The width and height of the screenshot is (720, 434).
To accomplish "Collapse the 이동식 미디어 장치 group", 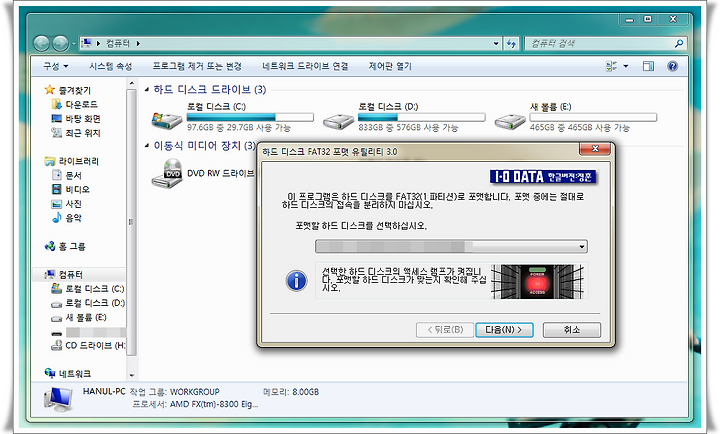I will tap(147, 146).
